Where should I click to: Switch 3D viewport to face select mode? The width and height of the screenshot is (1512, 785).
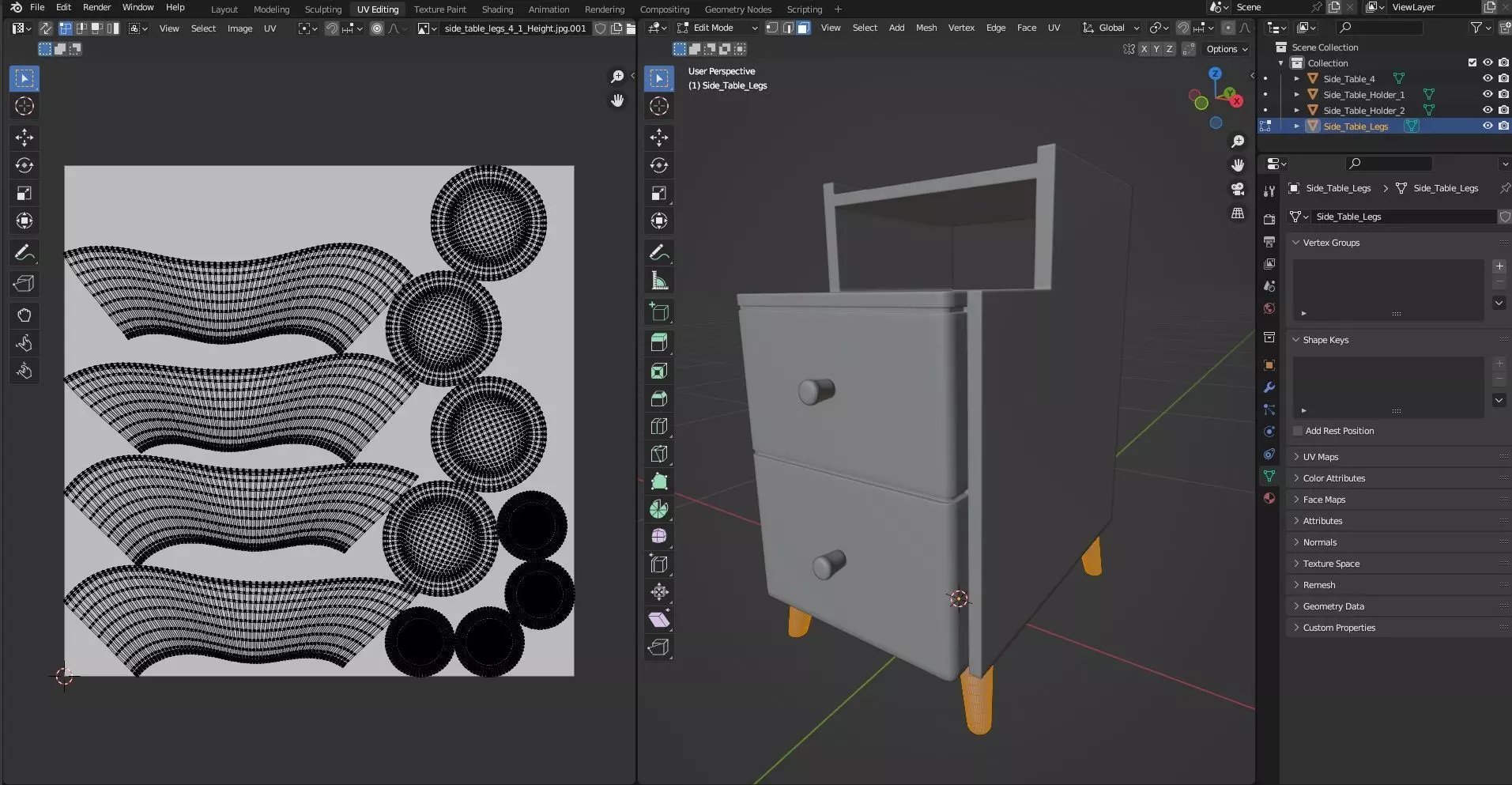point(803,28)
